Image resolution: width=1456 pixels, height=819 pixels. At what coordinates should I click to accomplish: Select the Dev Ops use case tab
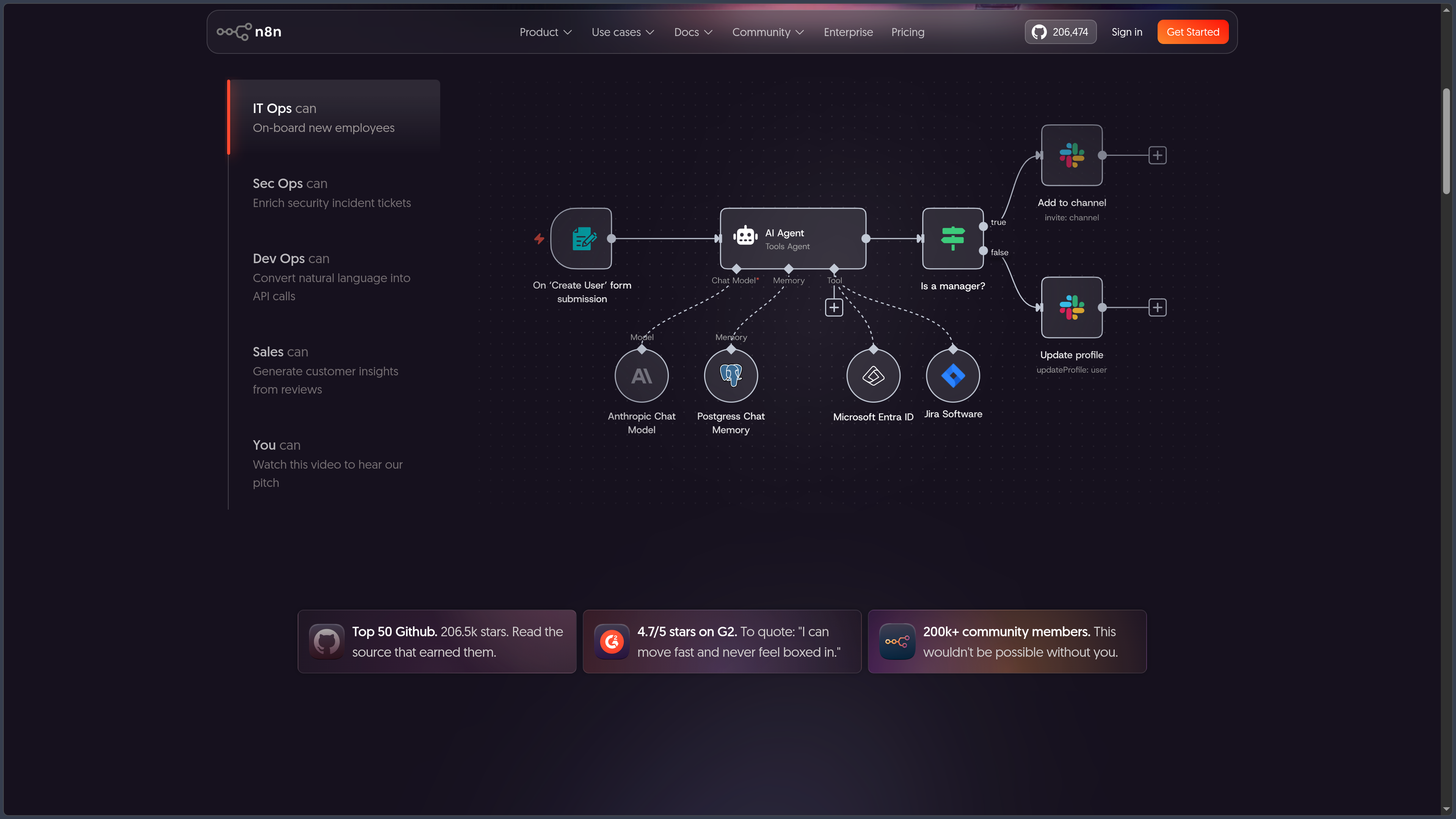click(x=334, y=277)
